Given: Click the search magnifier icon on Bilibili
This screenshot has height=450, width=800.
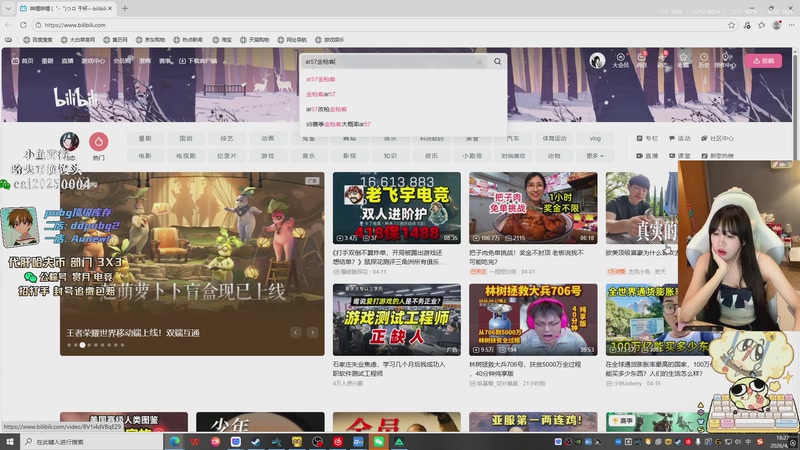Looking at the screenshot, I should pos(497,62).
